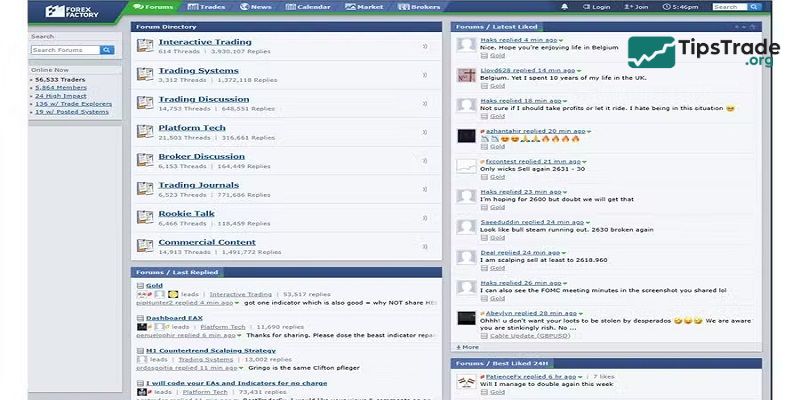800x400 pixels.
Task: Expand the Trading Systems row arrow
Action: (x=425, y=74)
